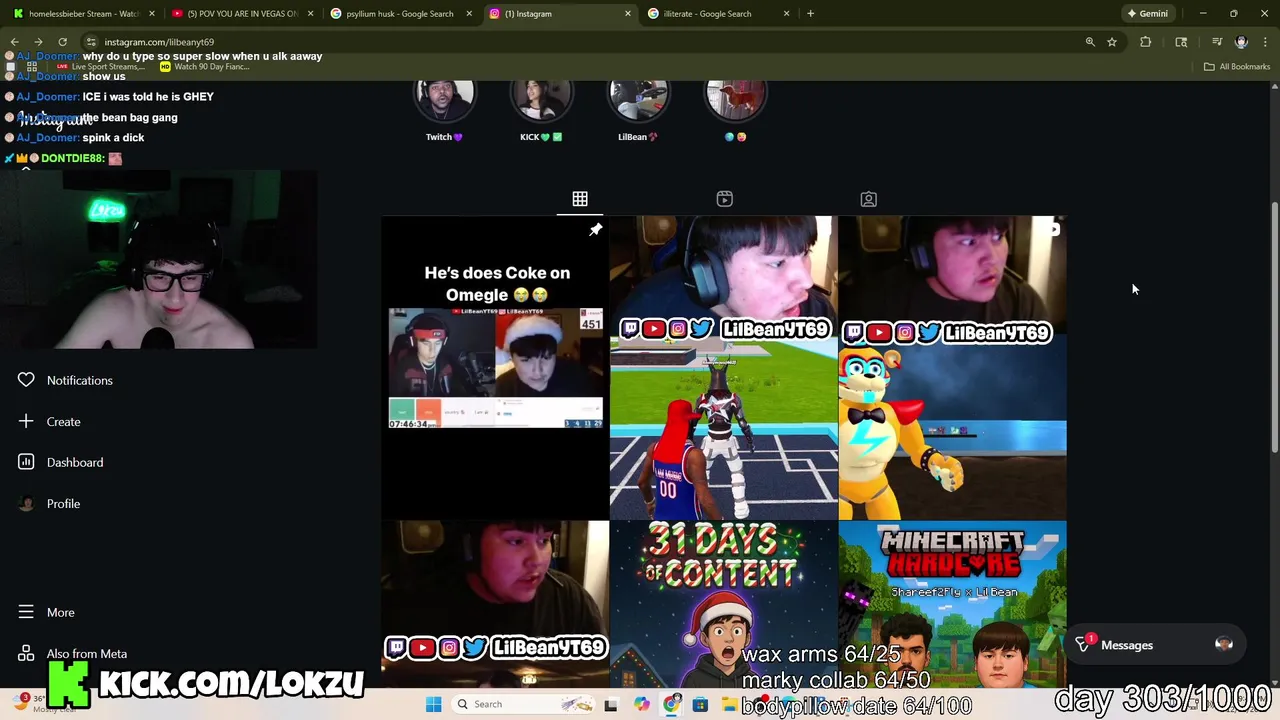The image size is (1280, 720).
Task: Open the 31 Days of Content post
Action: tap(724, 603)
